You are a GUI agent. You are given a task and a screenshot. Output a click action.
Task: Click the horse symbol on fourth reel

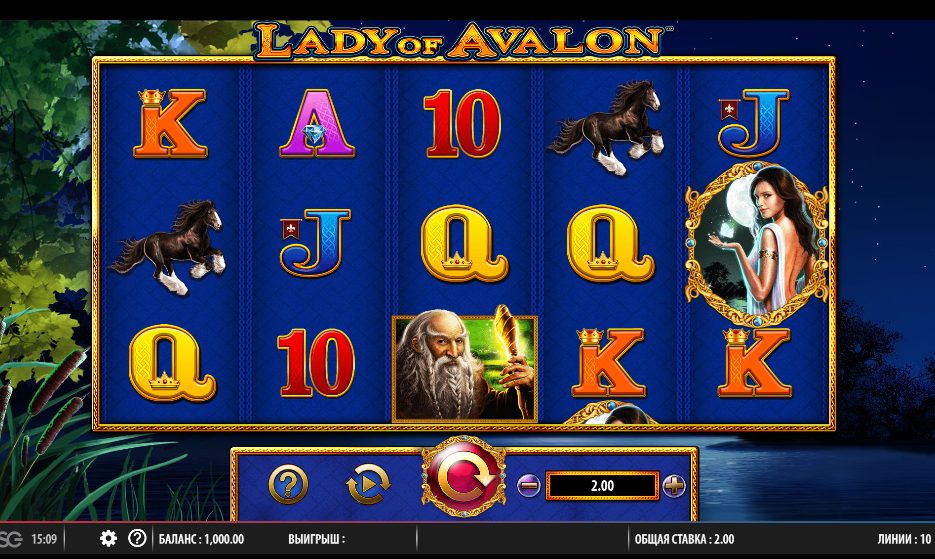pos(608,127)
